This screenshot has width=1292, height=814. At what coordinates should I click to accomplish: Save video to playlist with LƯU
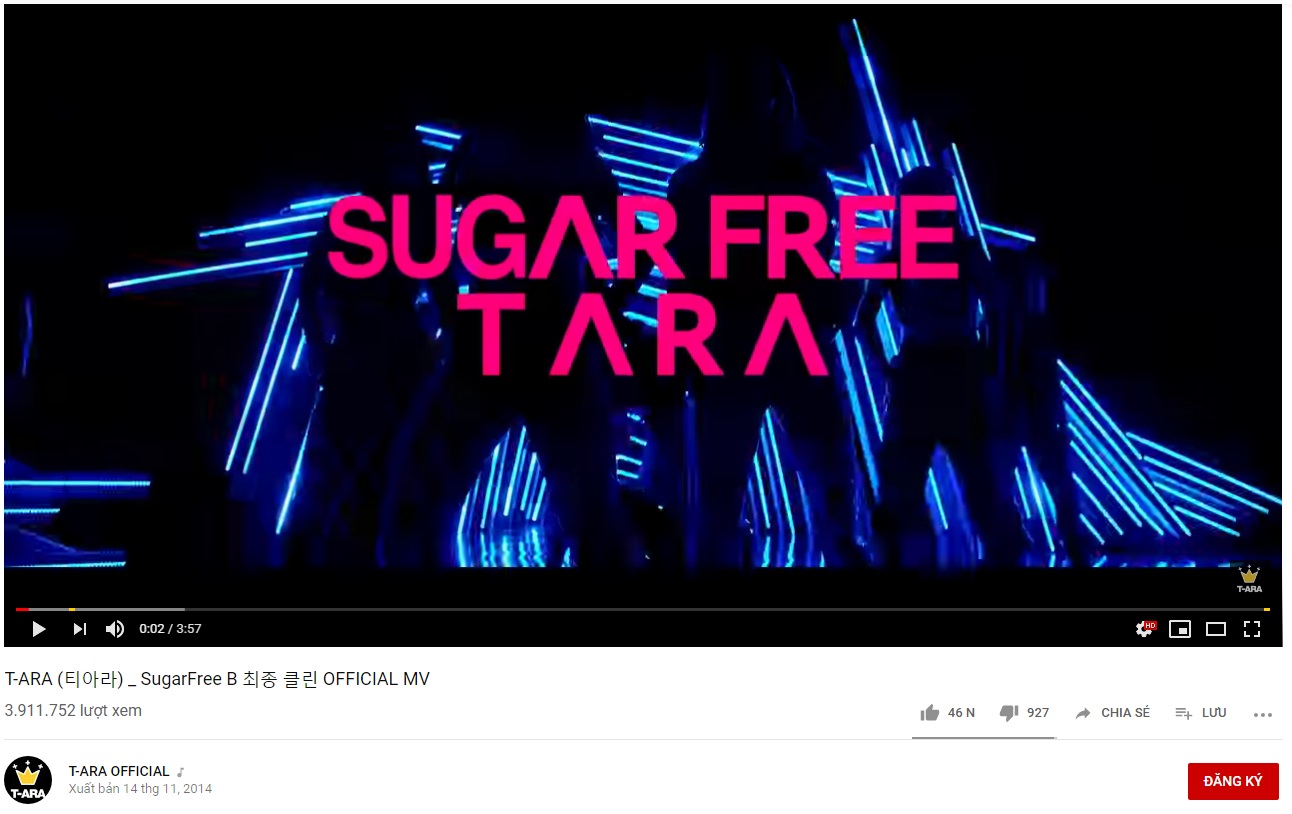coord(1201,713)
